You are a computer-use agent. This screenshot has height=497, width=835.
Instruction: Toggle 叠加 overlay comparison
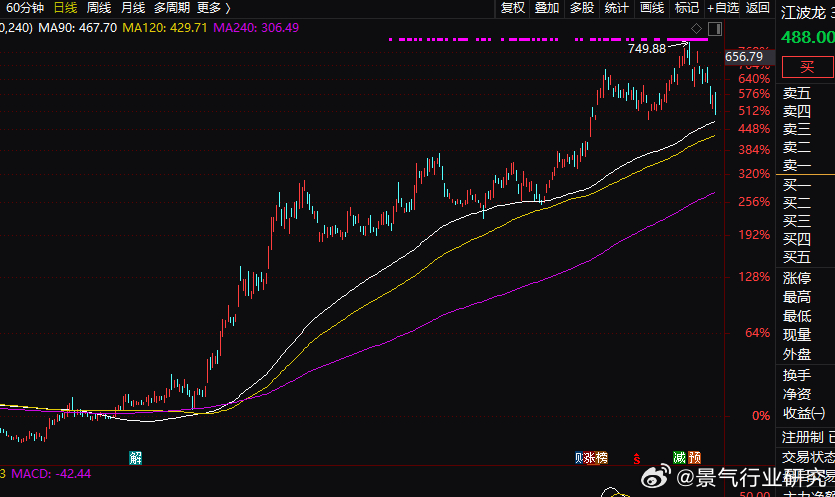(547, 8)
